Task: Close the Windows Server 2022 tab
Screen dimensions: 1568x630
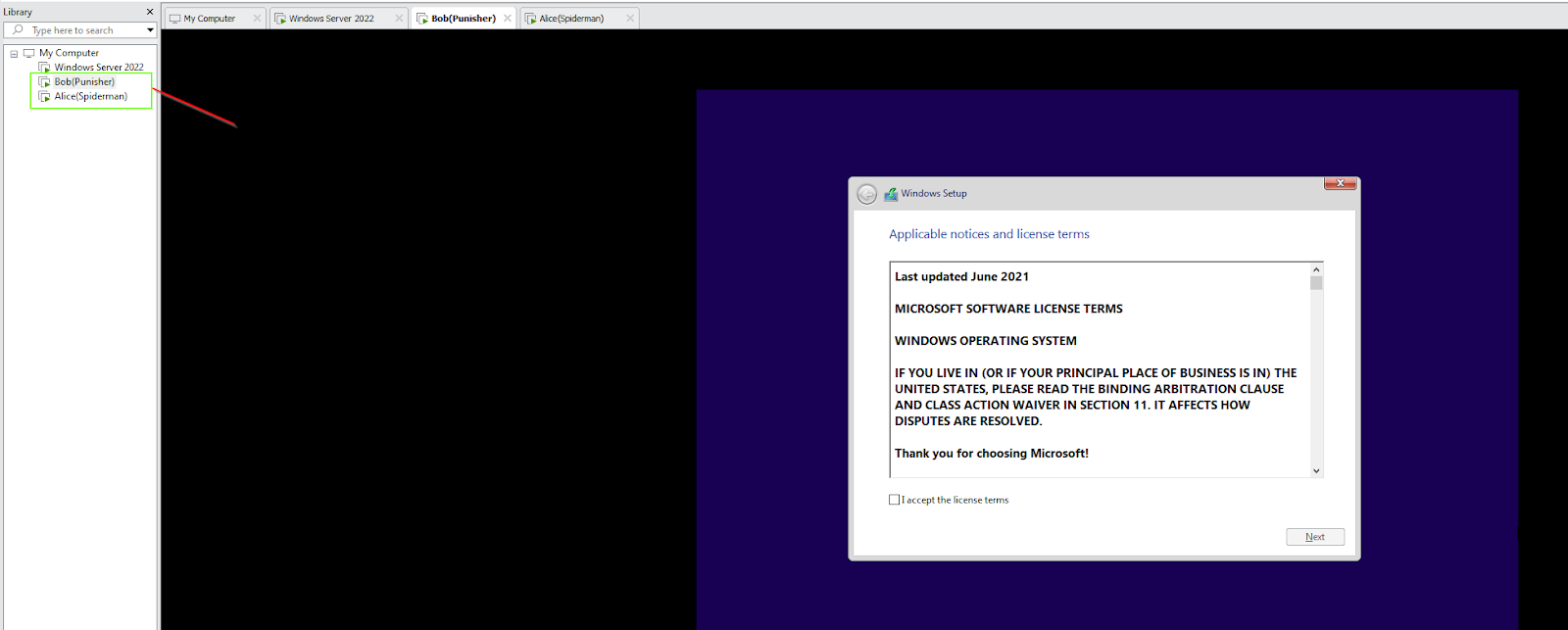Action: pyautogui.click(x=399, y=19)
